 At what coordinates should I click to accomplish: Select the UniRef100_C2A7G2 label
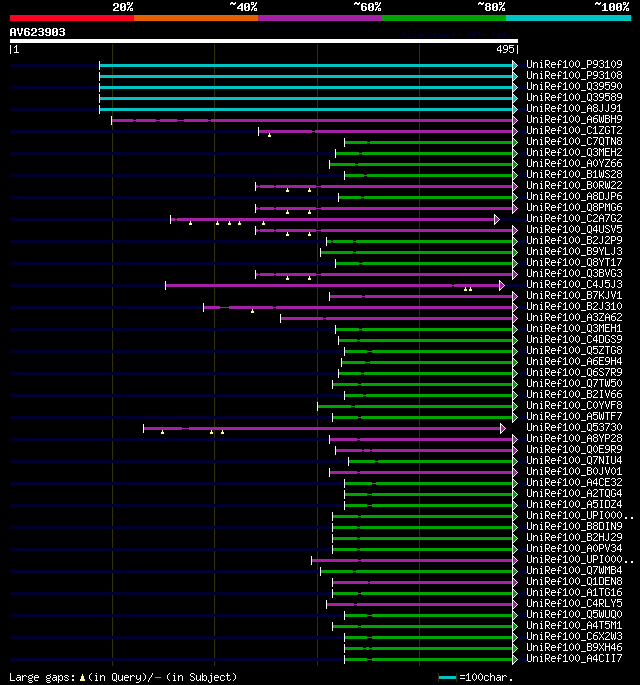pyautogui.click(x=574, y=218)
